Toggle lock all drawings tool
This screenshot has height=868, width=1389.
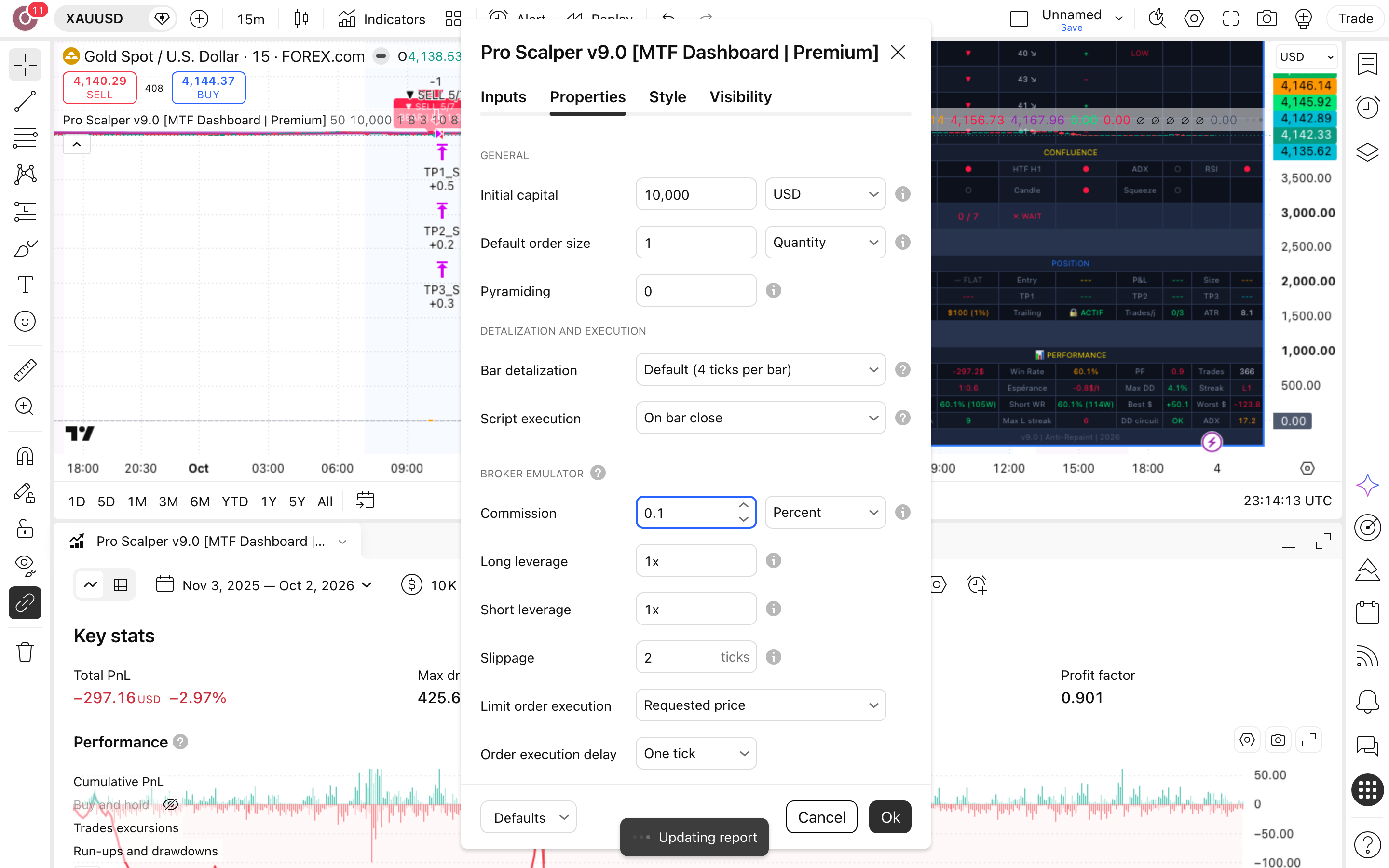point(25,529)
